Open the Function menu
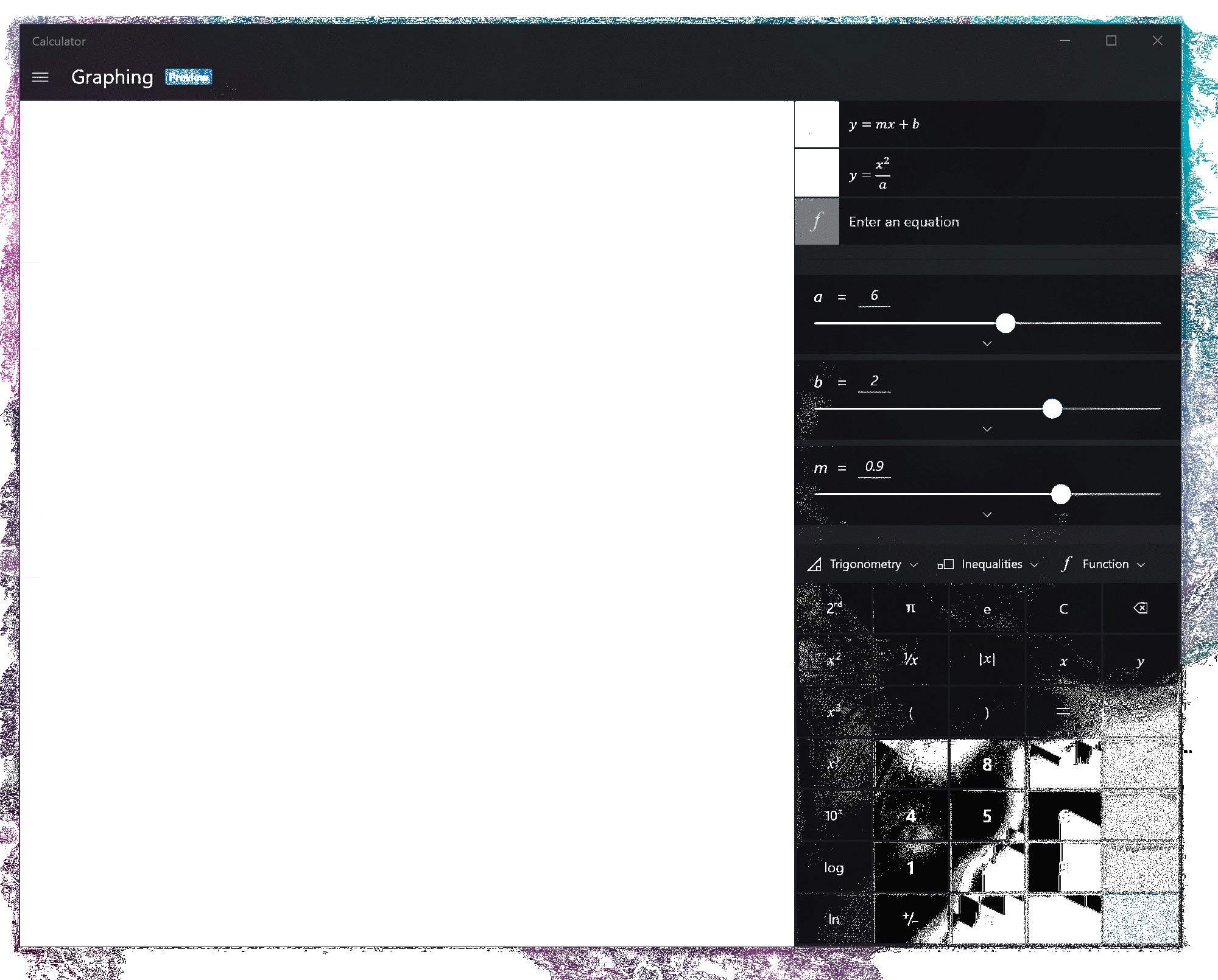 (1103, 564)
